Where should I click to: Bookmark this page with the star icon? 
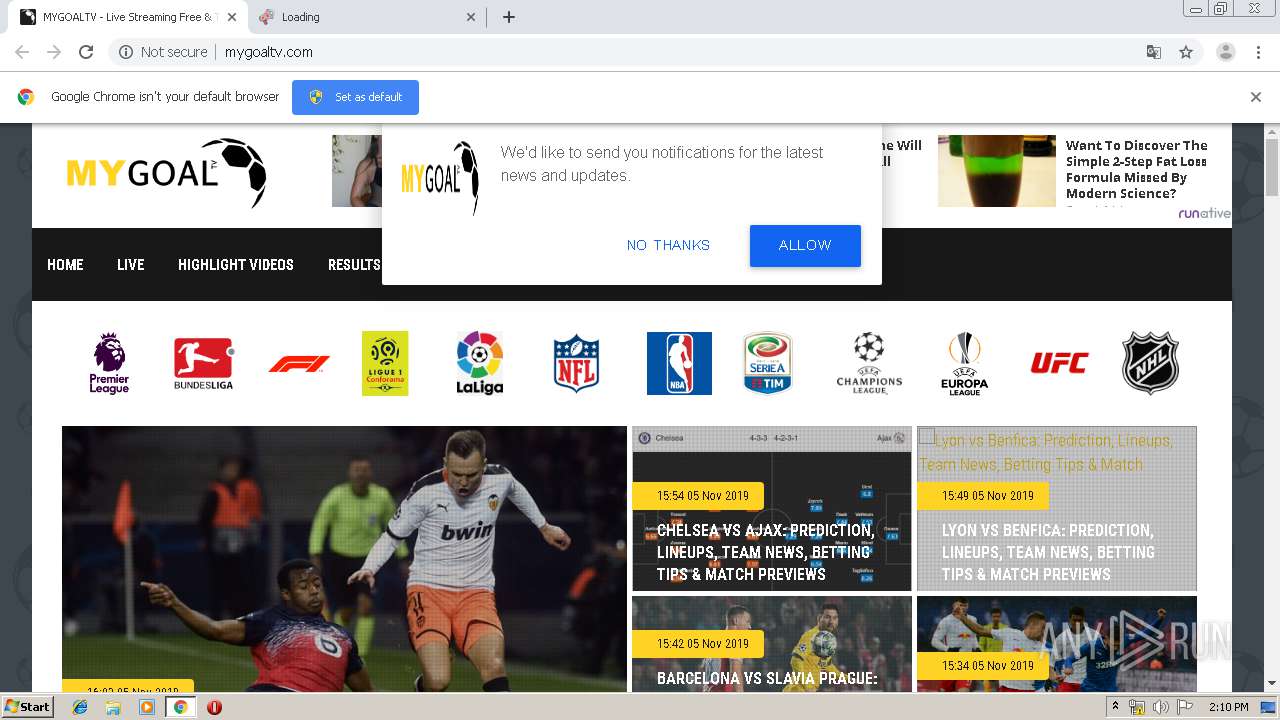click(1186, 52)
